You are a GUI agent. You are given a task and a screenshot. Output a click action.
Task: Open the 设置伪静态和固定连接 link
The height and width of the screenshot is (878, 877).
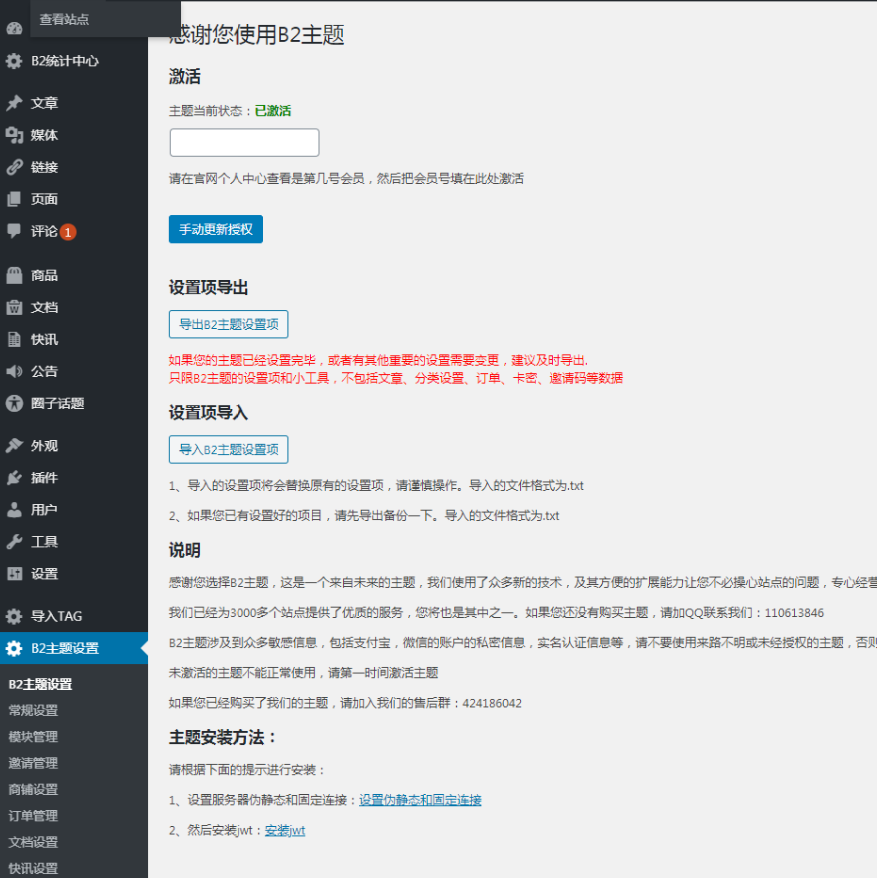tap(420, 800)
